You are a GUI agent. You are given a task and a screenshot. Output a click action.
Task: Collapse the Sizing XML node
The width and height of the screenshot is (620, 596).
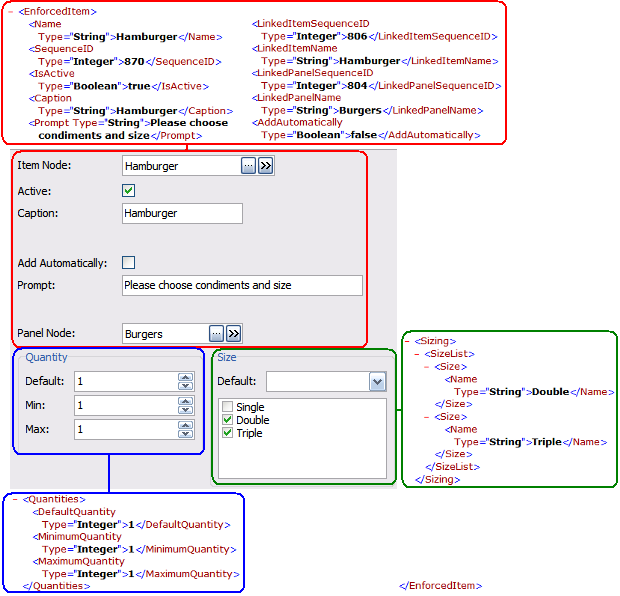(406, 341)
